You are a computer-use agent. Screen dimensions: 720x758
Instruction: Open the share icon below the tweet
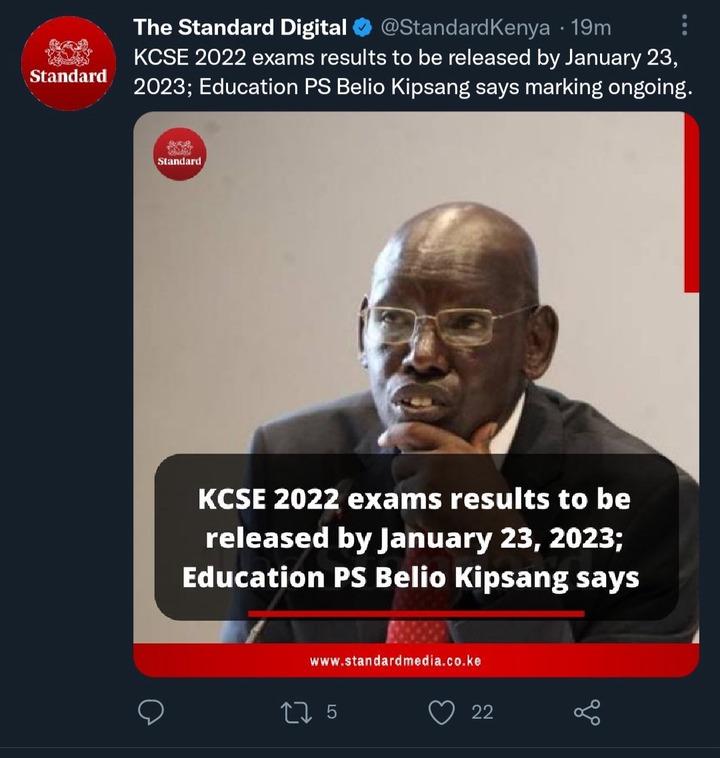tap(587, 712)
